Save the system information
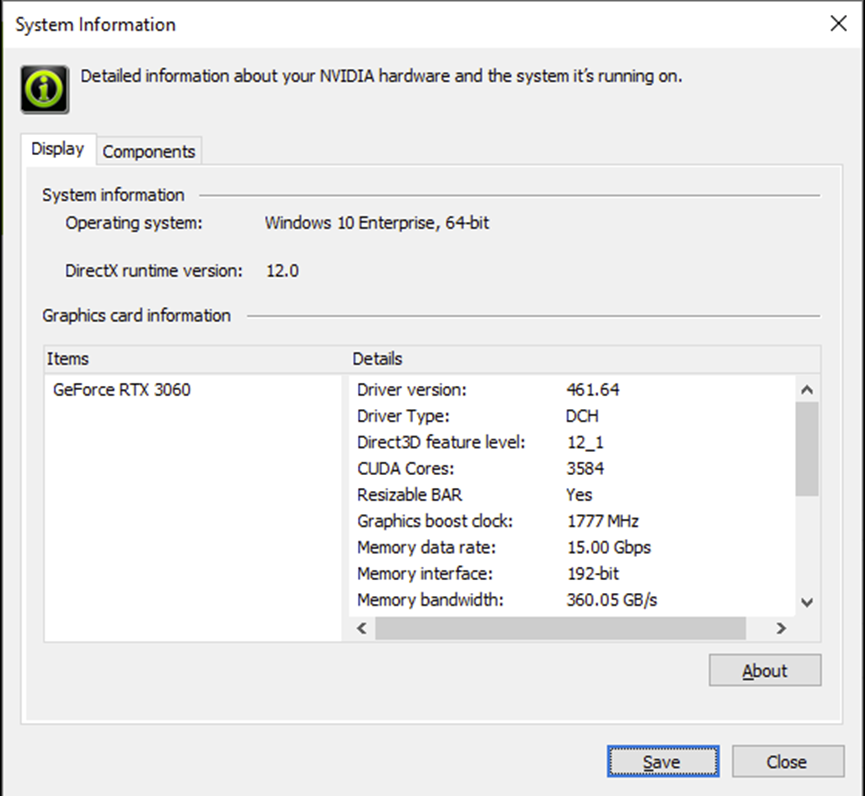 [x=661, y=762]
